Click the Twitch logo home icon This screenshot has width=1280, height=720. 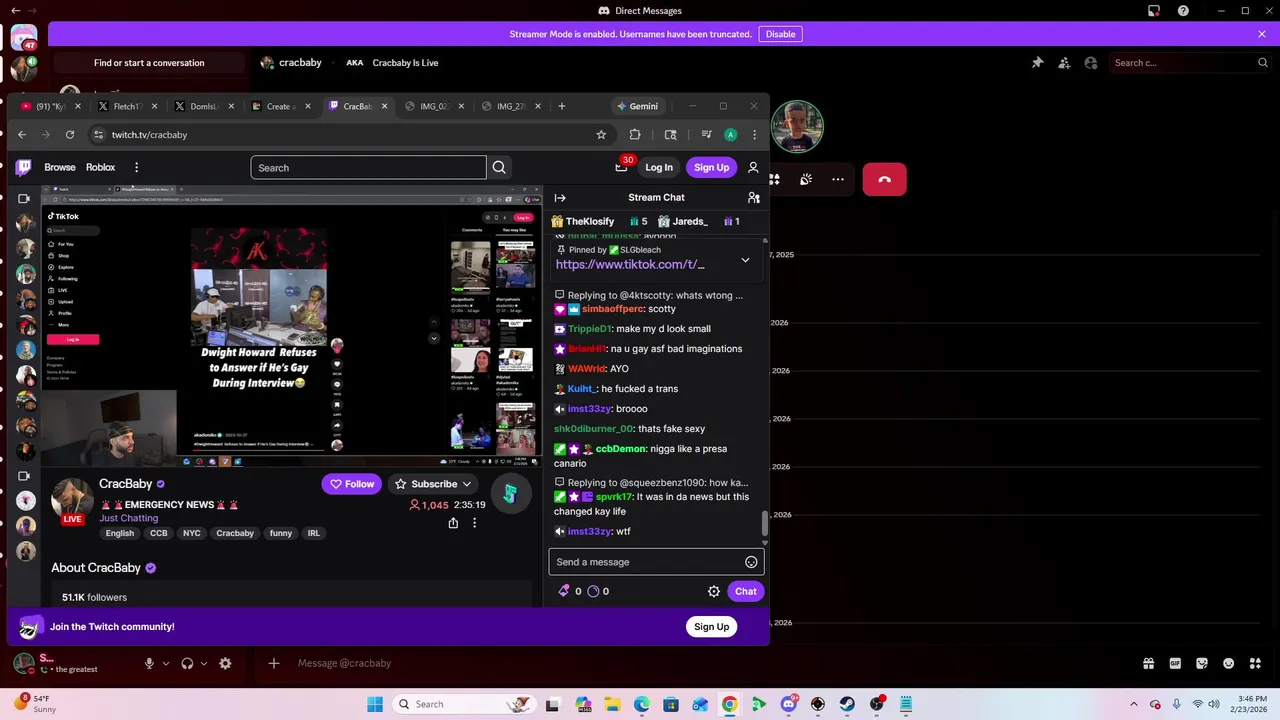pos(24,167)
